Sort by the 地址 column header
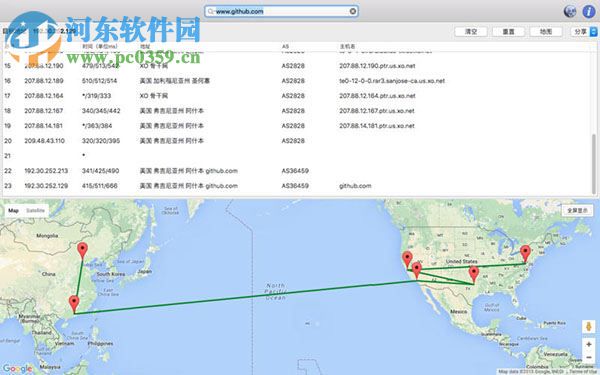The image size is (600, 375). pos(145,46)
